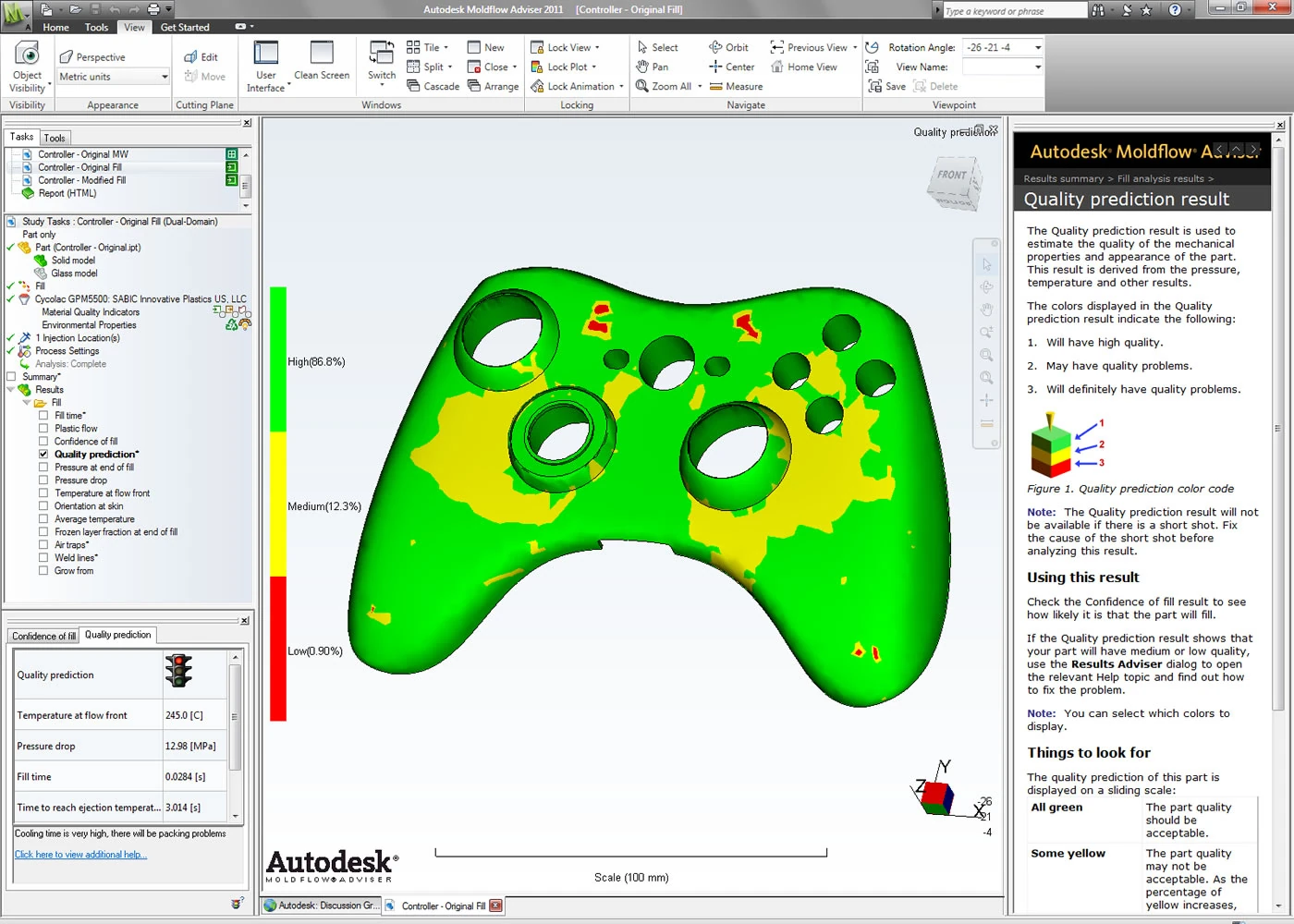Viewport: 1294px width, 924px height.
Task: Uncheck the Quality prediction result
Action: coord(43,455)
